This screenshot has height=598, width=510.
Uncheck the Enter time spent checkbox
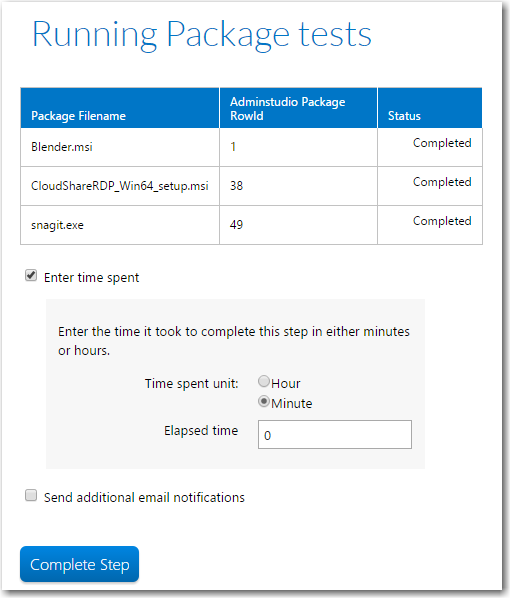pos(31,275)
